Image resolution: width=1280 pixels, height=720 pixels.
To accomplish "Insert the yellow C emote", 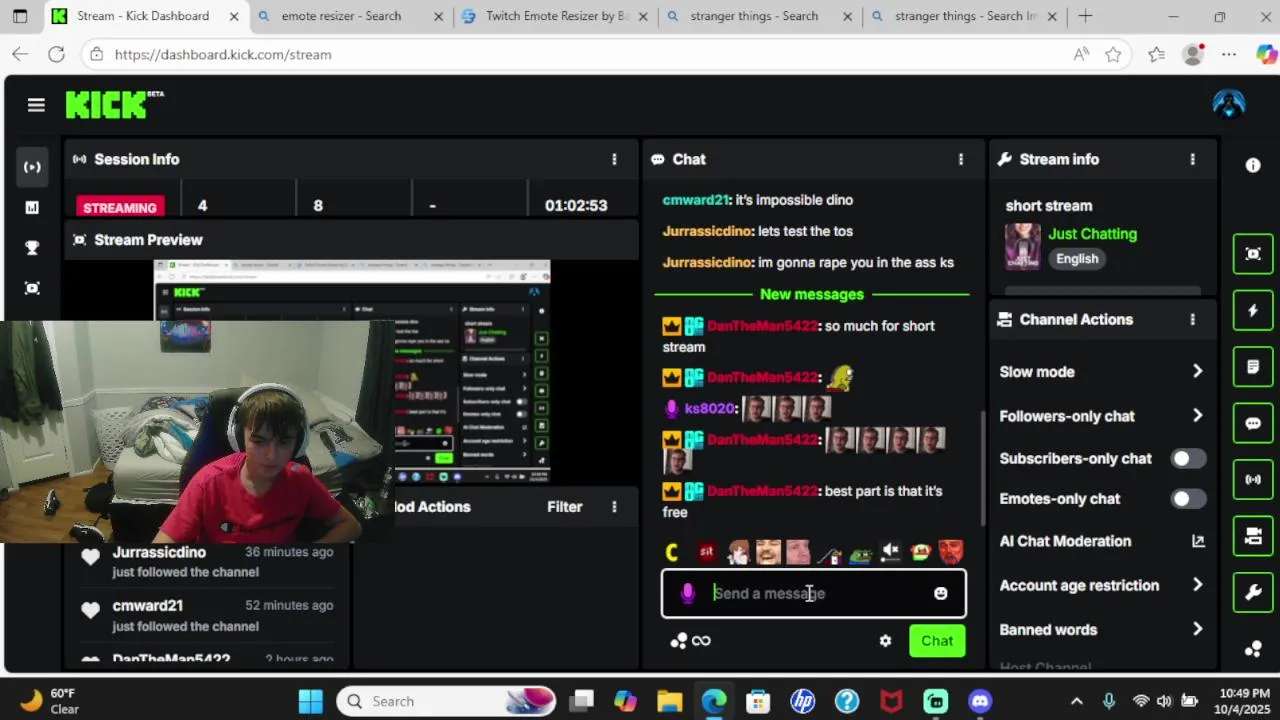I will [x=672, y=552].
